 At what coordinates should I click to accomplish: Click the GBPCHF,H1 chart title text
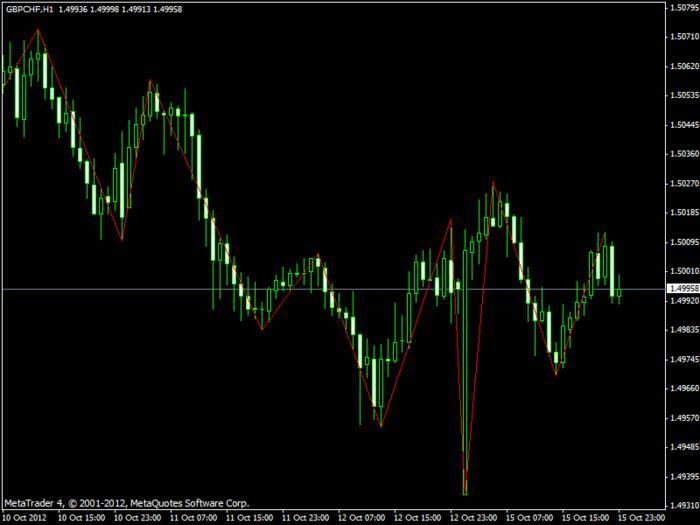29,9
